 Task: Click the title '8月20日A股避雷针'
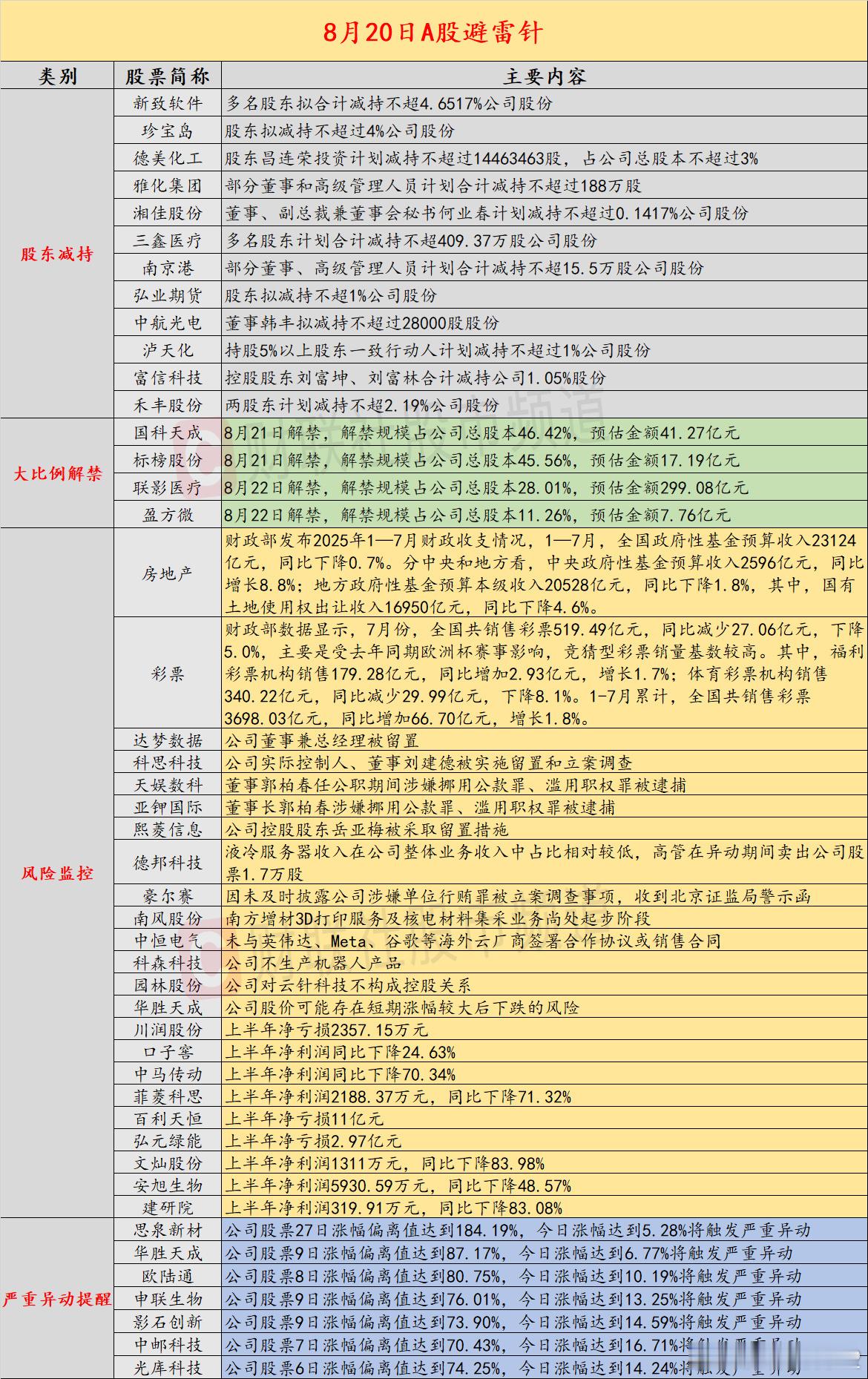coord(433,32)
